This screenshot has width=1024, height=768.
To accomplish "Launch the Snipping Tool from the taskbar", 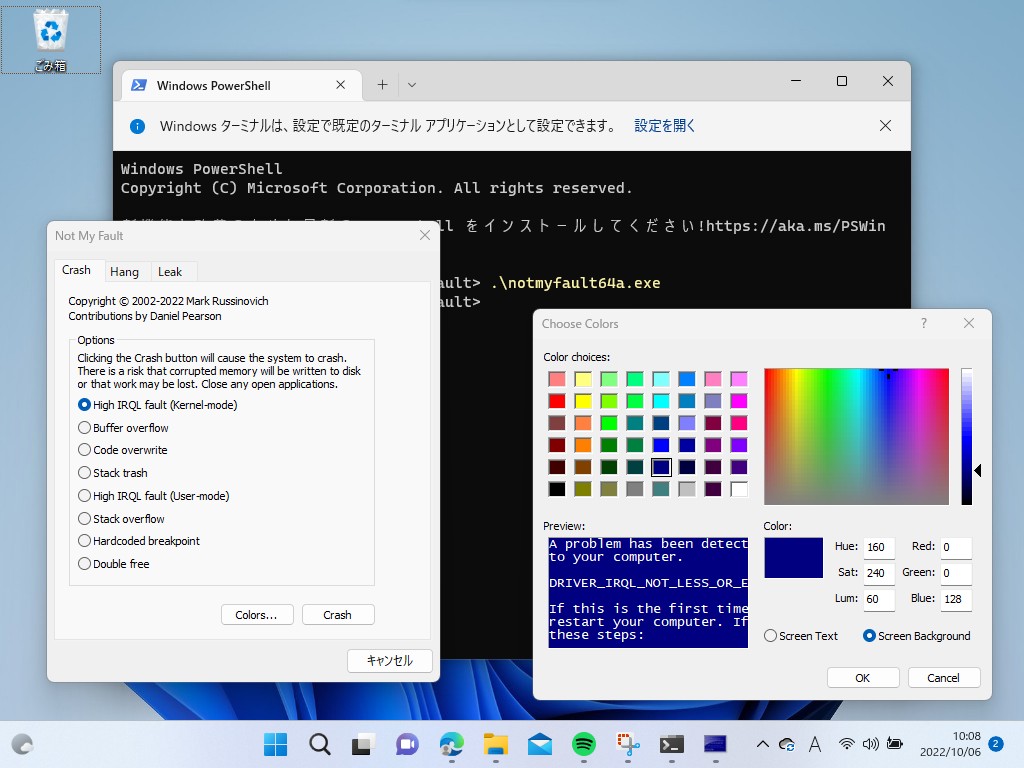I will click(x=627, y=745).
